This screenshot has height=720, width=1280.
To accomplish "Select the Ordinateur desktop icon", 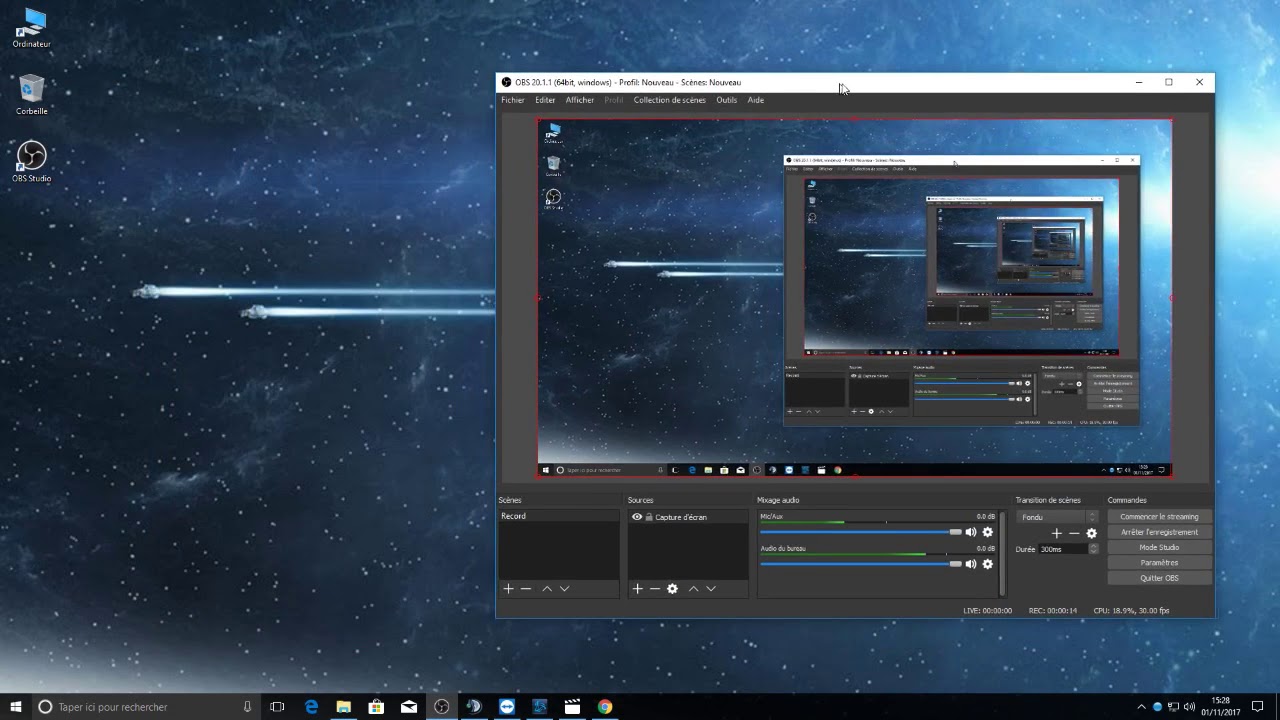I will click(x=32, y=28).
